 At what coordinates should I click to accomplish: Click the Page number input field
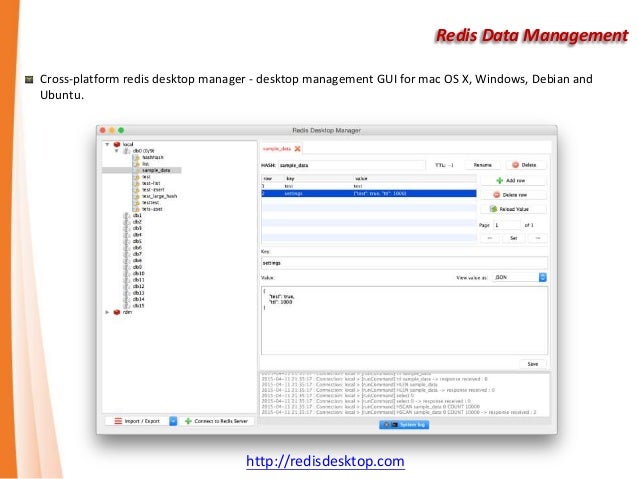pos(507,225)
